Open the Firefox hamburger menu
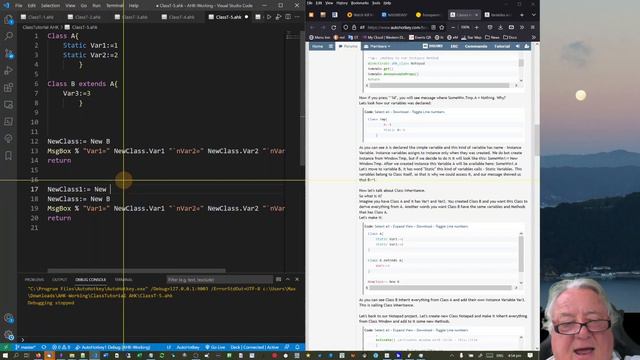 coord(533,27)
